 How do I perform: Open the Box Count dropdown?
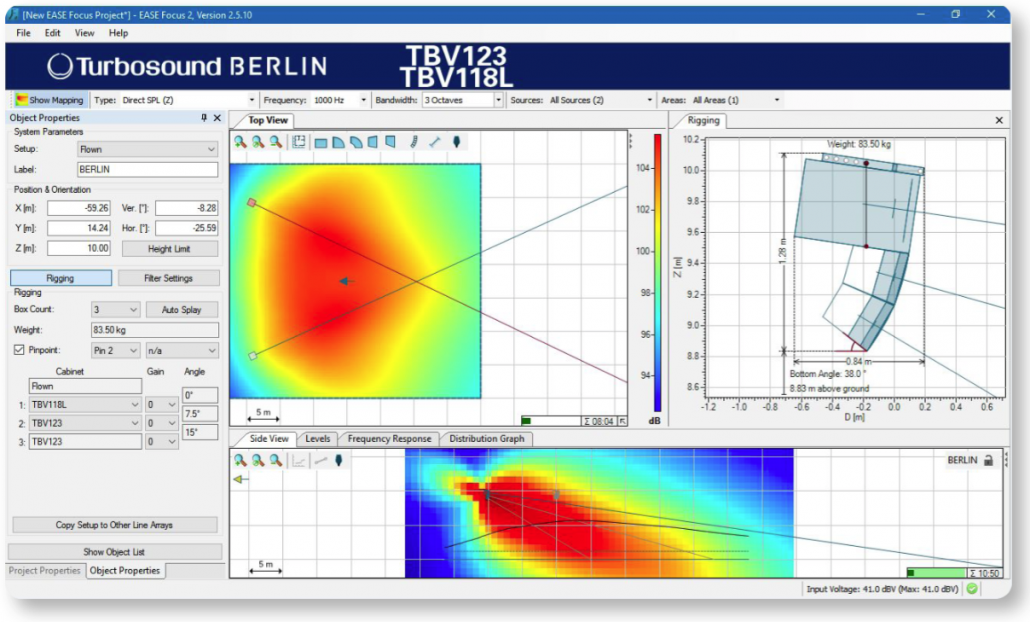click(116, 309)
